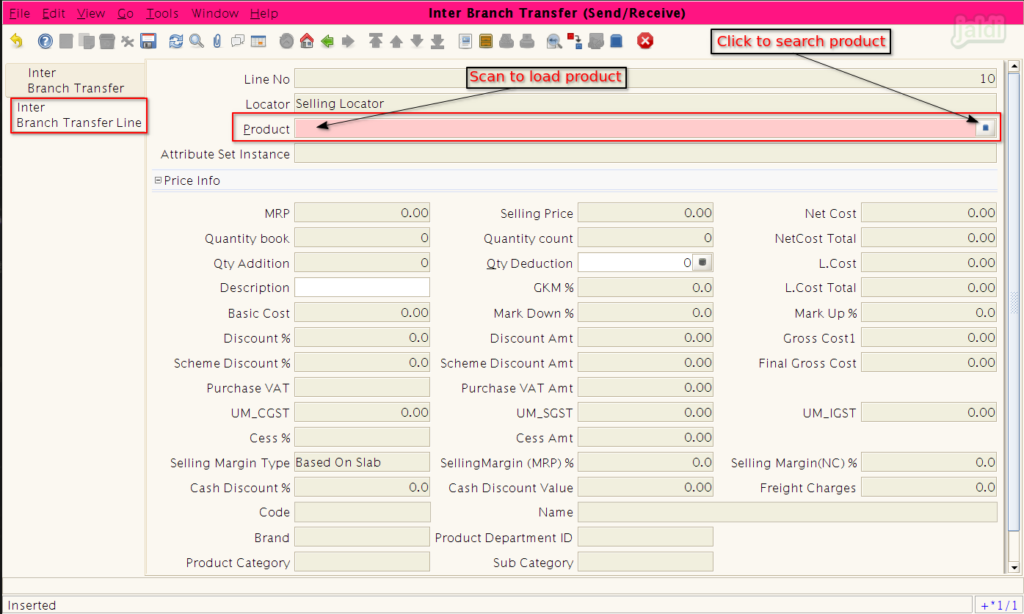Exit the window with the red X icon
Screen dimensions: 1024x614
[645, 41]
